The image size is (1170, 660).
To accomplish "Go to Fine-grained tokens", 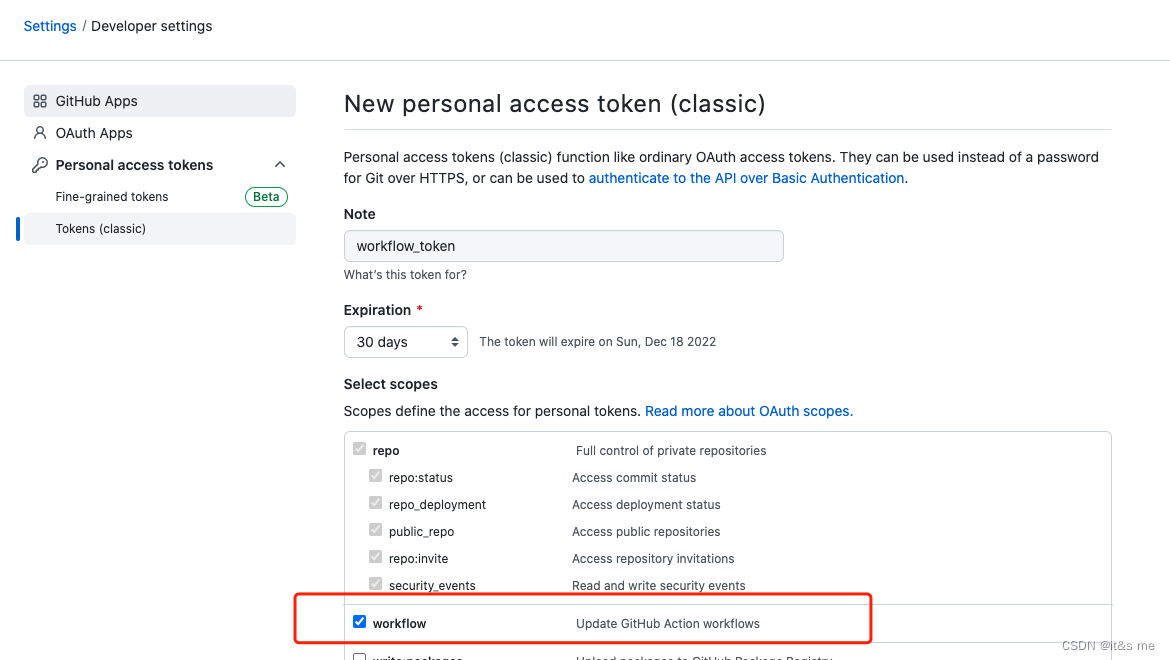I will tap(112, 197).
